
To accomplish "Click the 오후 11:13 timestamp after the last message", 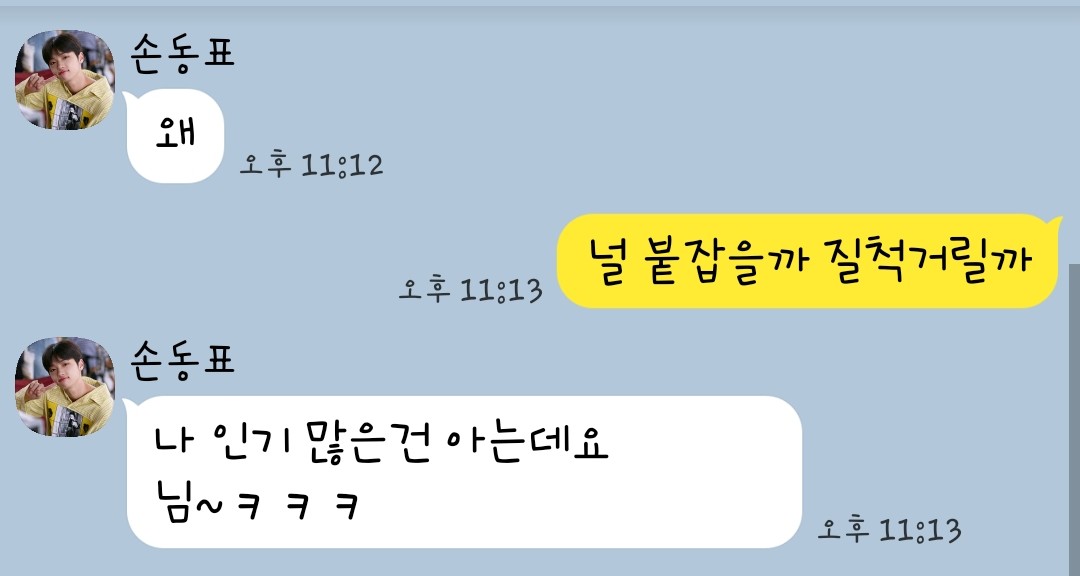I will 889,530.
